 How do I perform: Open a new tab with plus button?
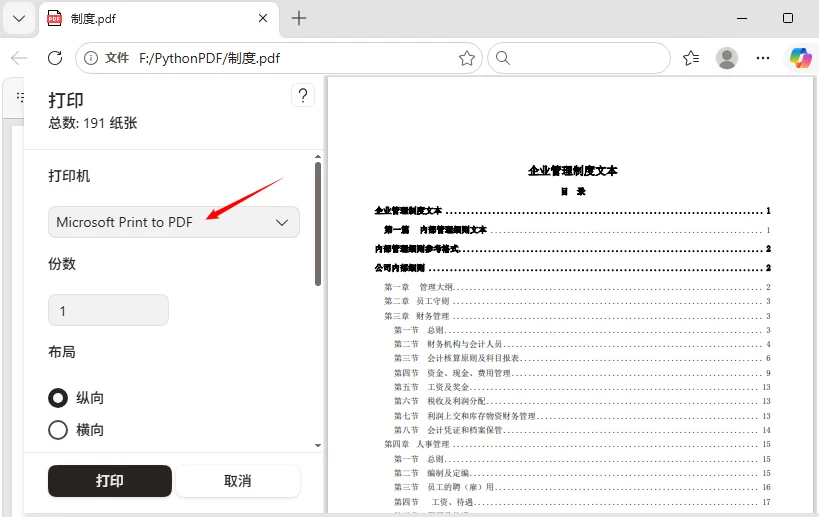click(299, 18)
